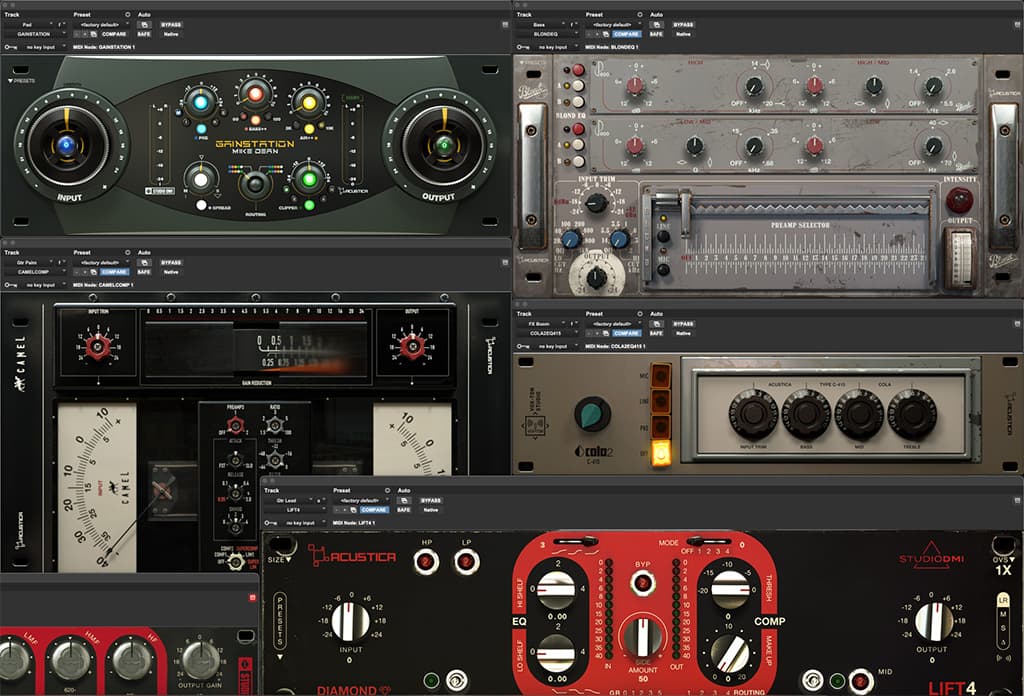Click COMPARE in the CAMELCOMP window
The width and height of the screenshot is (1024, 696).
coord(114,272)
